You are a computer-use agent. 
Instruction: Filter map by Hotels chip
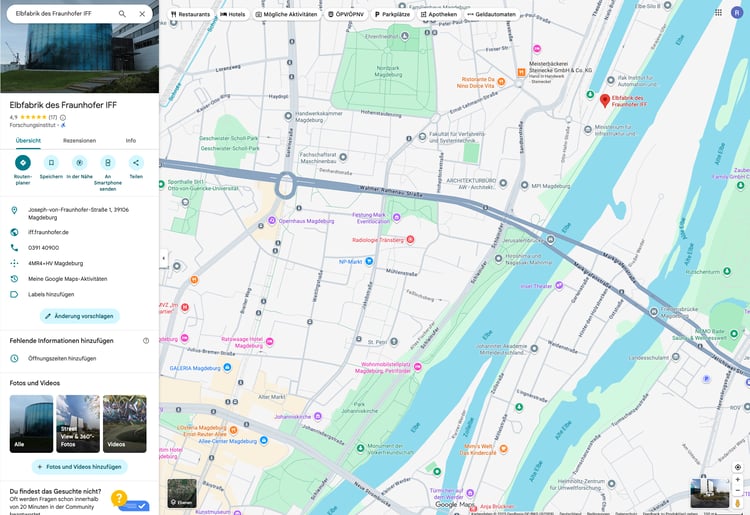232,14
